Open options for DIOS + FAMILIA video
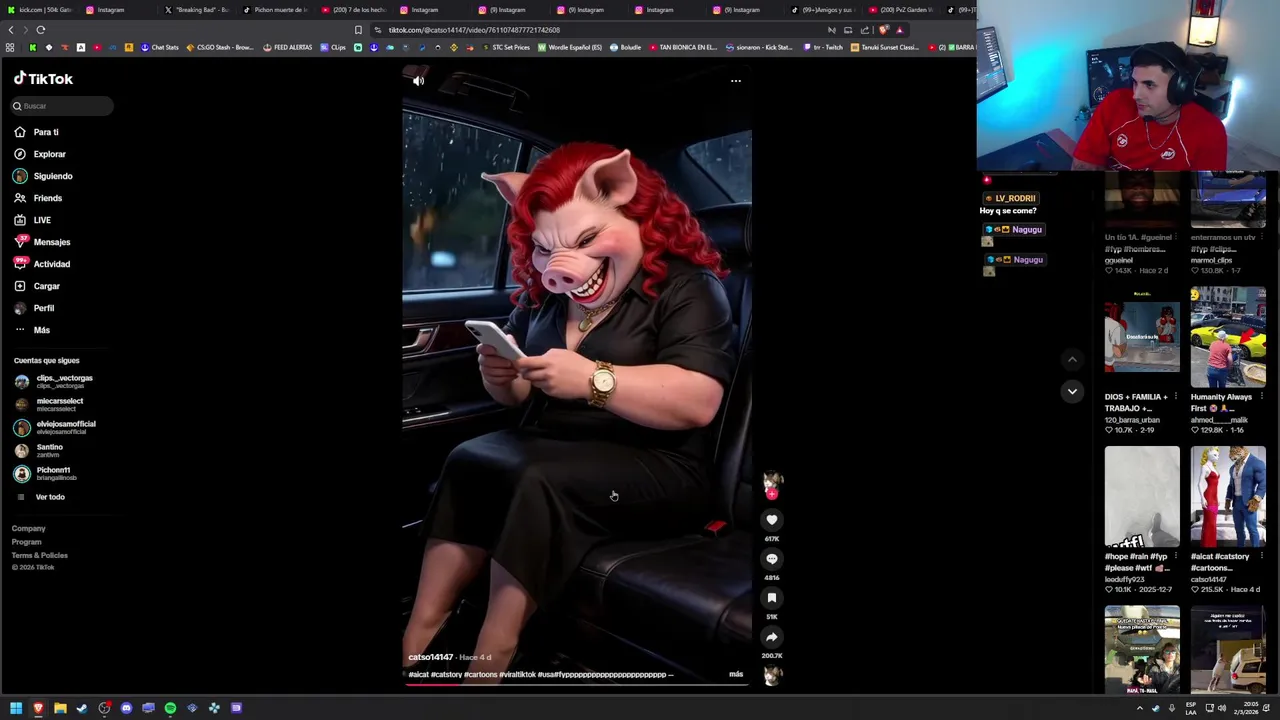This screenshot has height=720, width=1280. pyautogui.click(x=1175, y=397)
